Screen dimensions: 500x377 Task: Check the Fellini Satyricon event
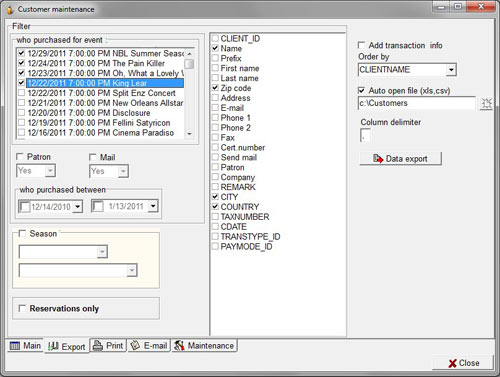22,123
